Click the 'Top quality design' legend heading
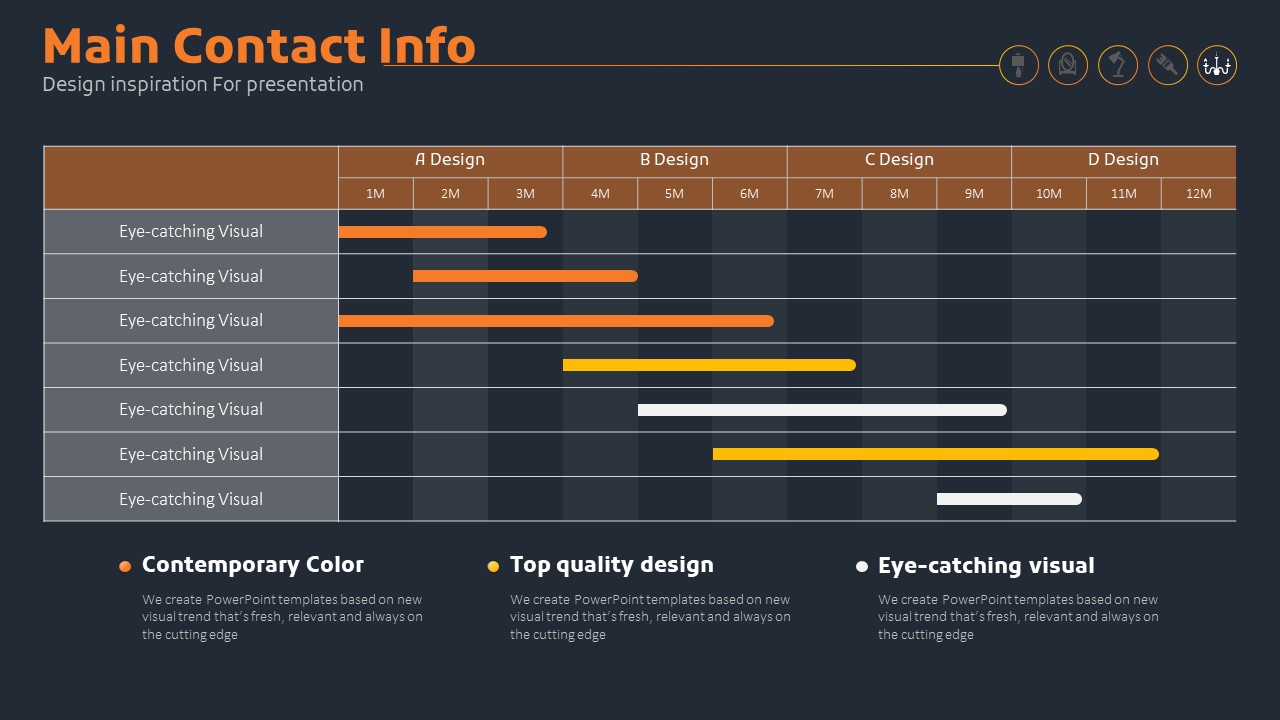This screenshot has width=1280, height=720. 612,565
